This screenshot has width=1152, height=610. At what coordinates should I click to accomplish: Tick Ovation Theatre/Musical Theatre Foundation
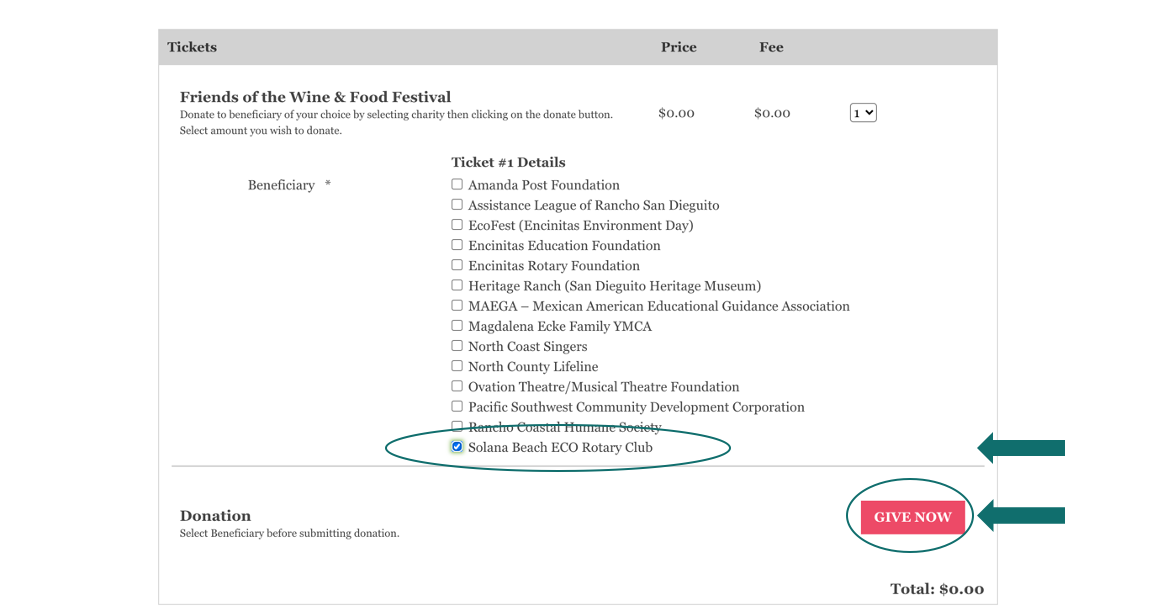[x=457, y=387]
